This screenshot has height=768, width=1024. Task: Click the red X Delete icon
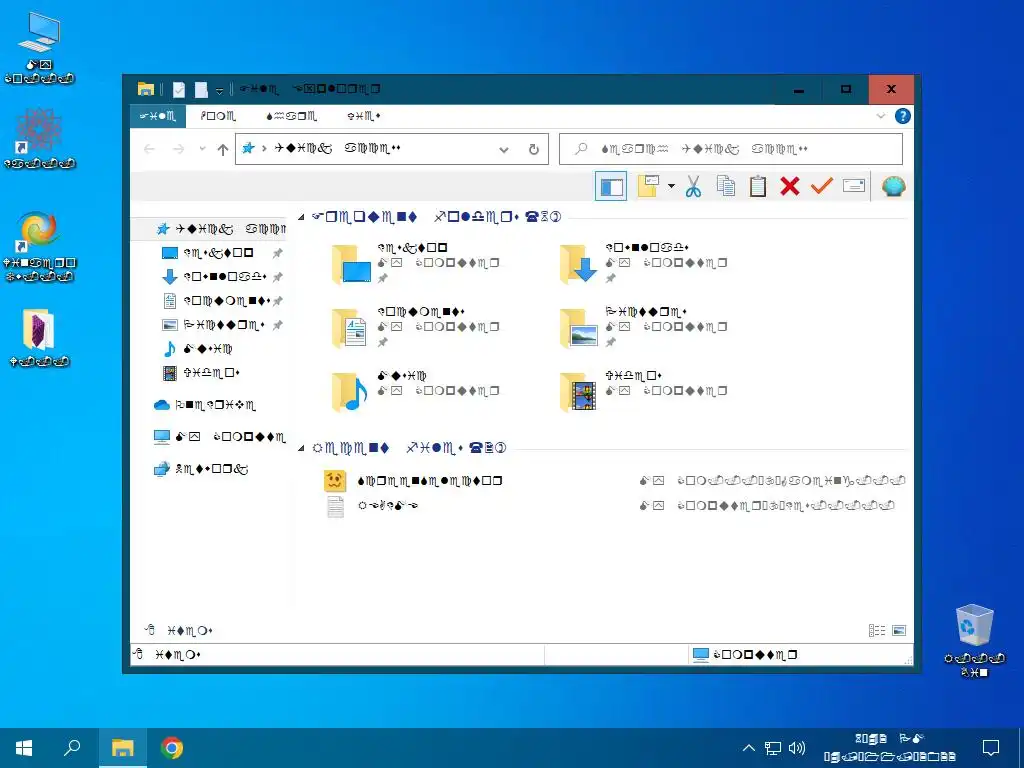point(790,187)
